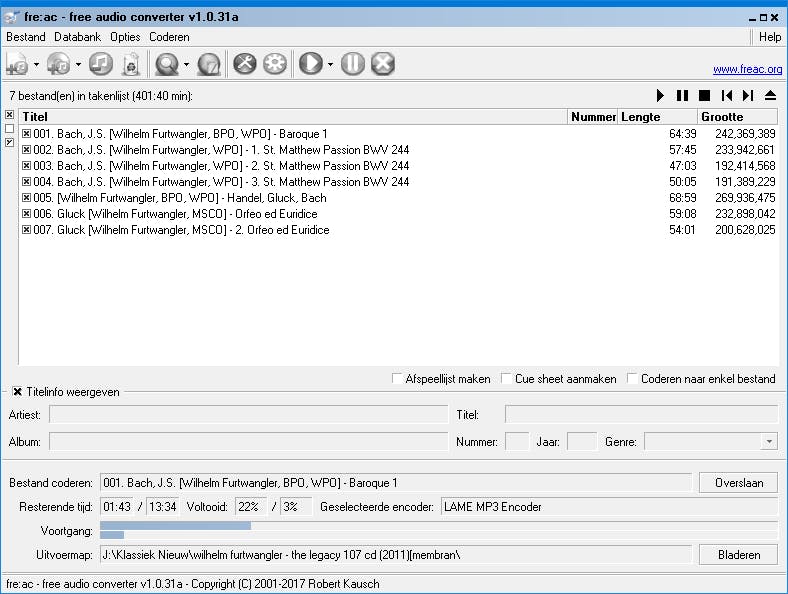Skip to the previous track in player
The height and width of the screenshot is (594, 788).
click(x=727, y=95)
